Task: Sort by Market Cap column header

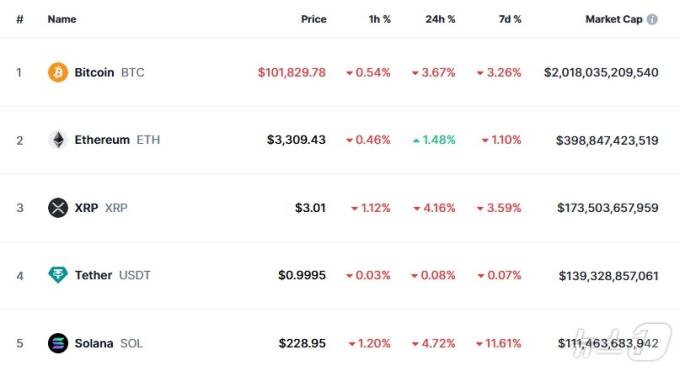Action: (x=614, y=19)
